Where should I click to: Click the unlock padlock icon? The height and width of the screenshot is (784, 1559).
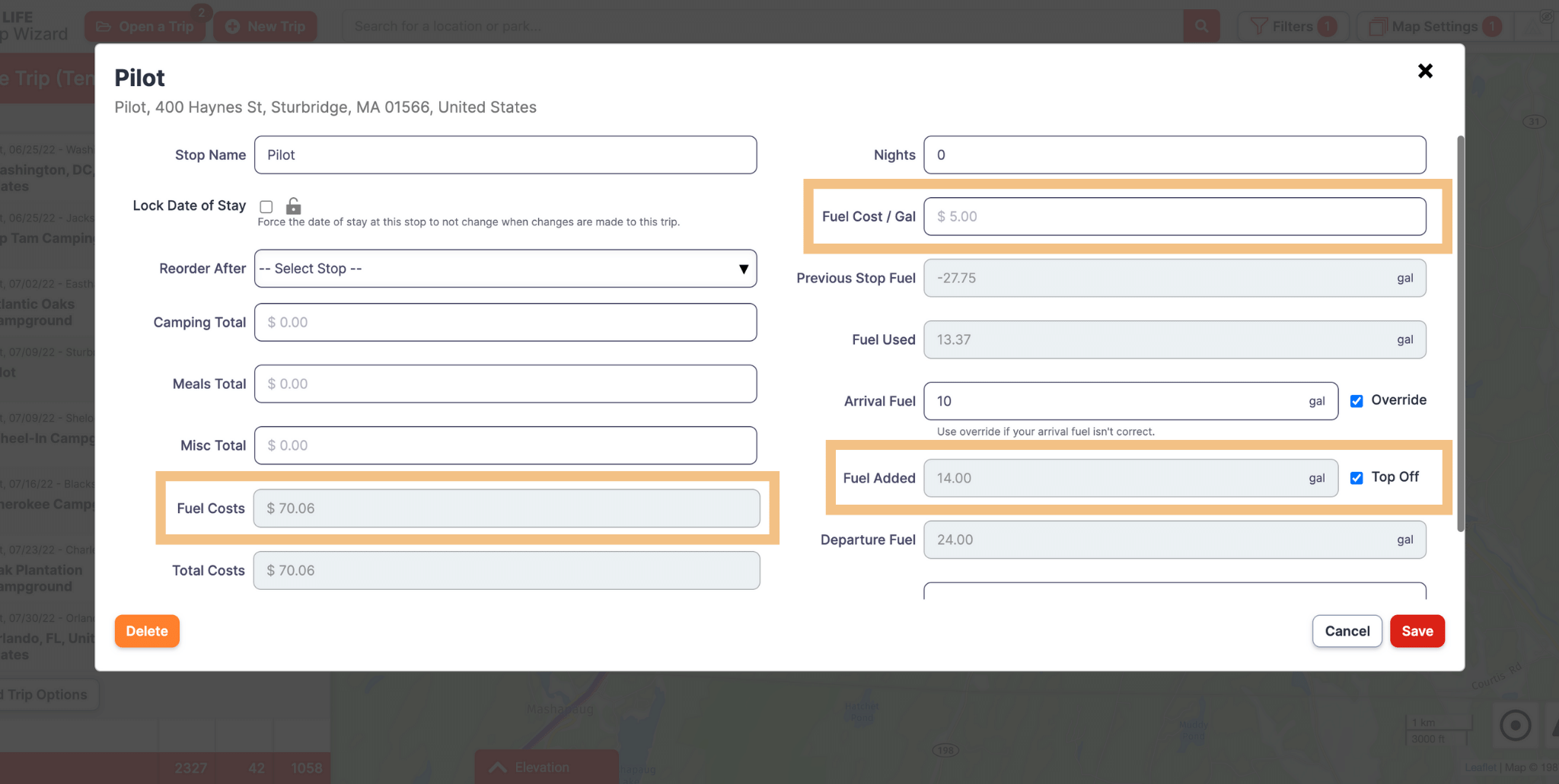point(293,206)
